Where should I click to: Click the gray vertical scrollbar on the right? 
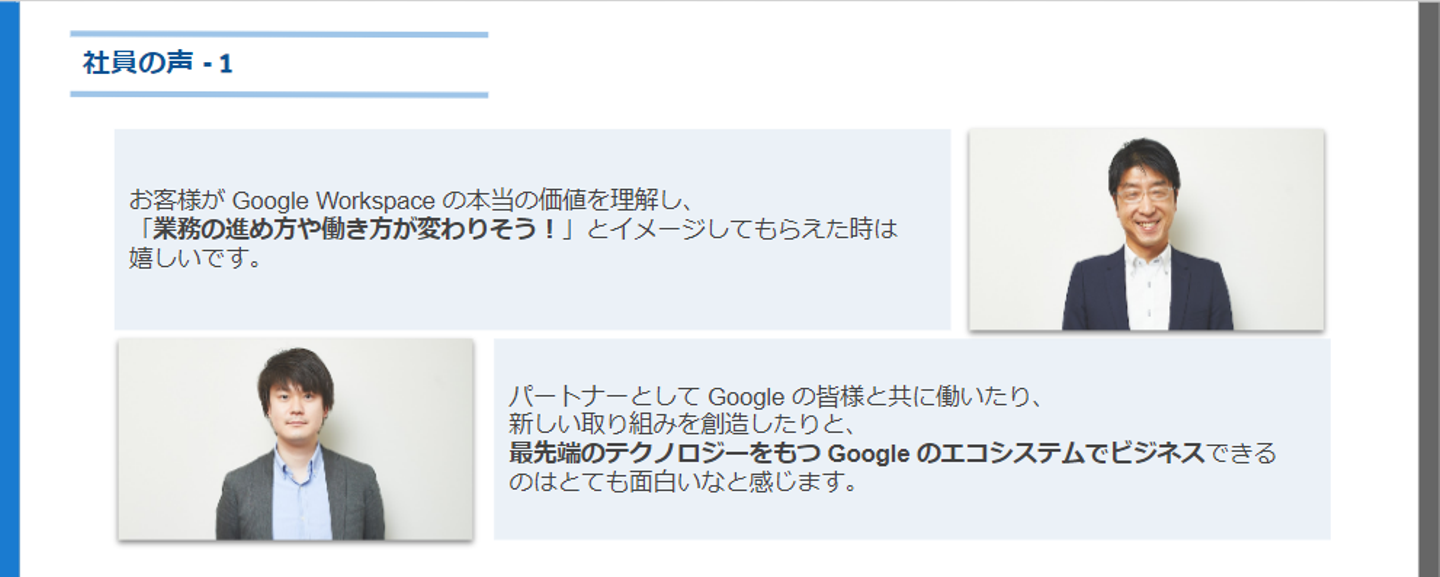[x=1428, y=288]
